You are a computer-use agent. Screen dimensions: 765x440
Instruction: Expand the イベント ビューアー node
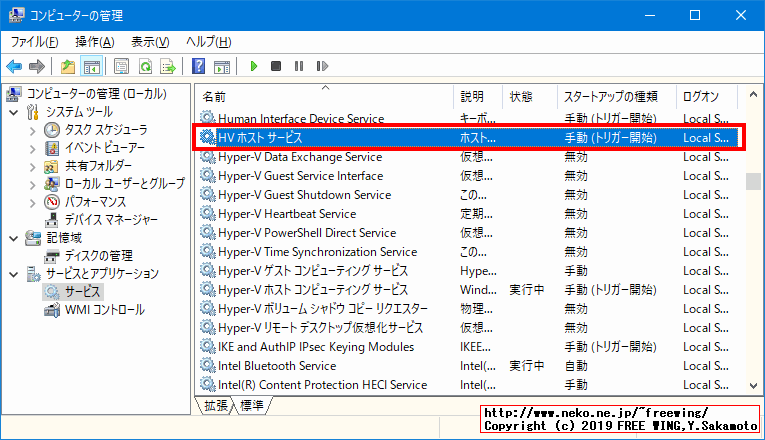tap(32, 149)
